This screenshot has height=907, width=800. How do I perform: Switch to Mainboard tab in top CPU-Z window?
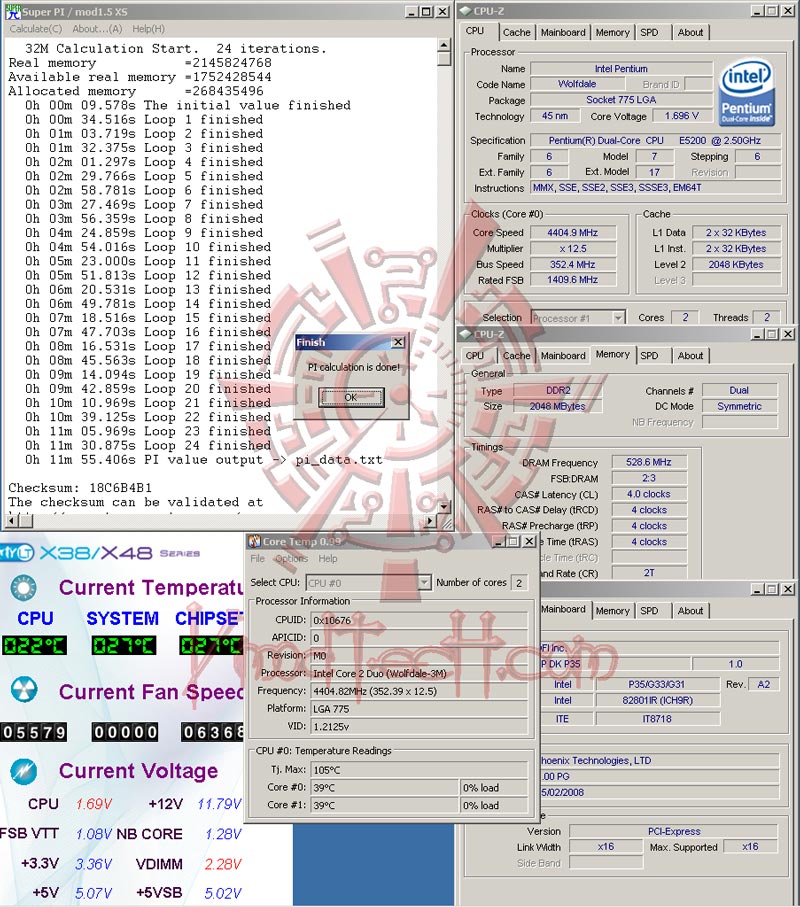pos(563,32)
